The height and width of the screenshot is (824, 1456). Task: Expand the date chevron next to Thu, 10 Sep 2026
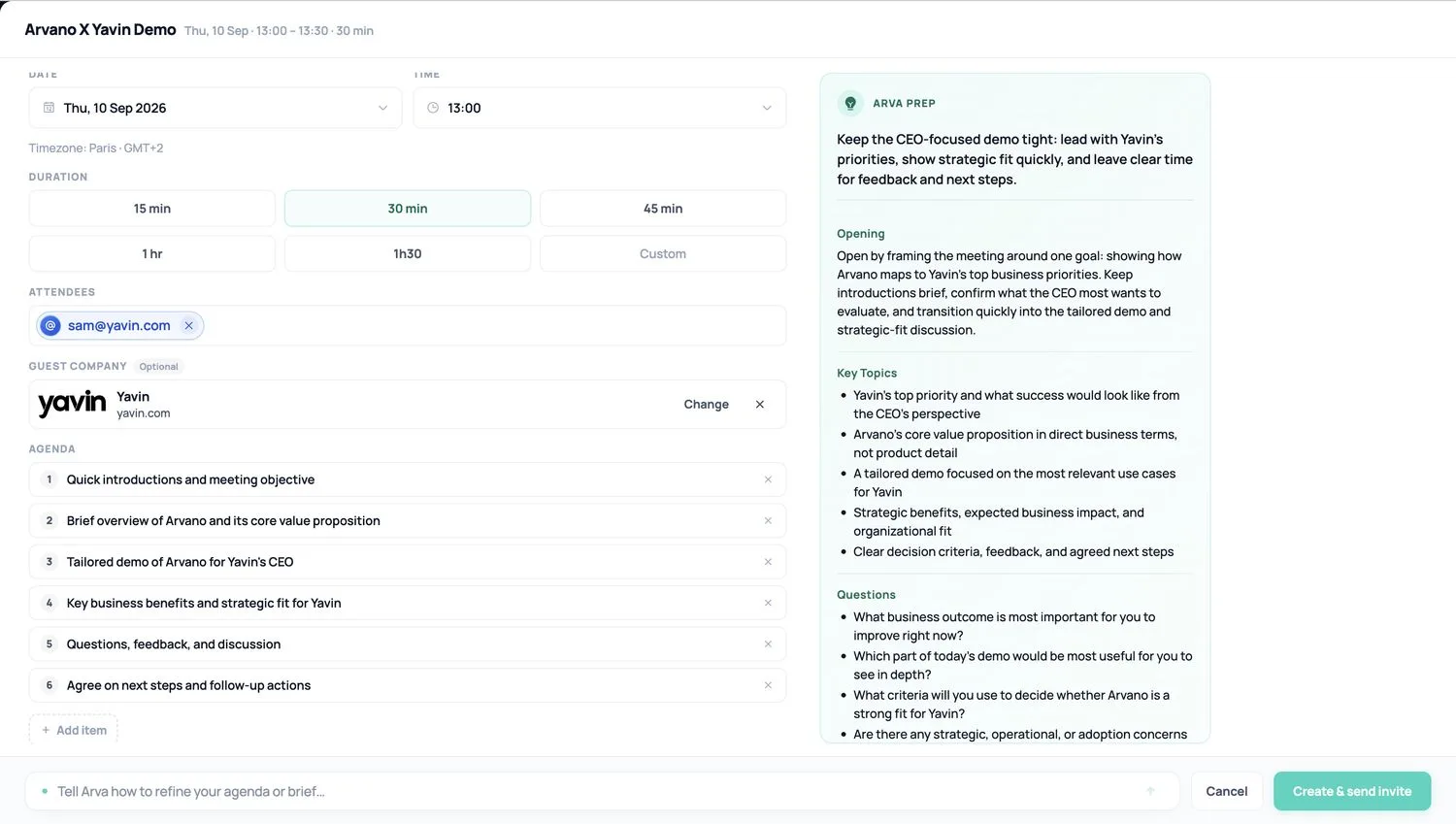click(382, 108)
